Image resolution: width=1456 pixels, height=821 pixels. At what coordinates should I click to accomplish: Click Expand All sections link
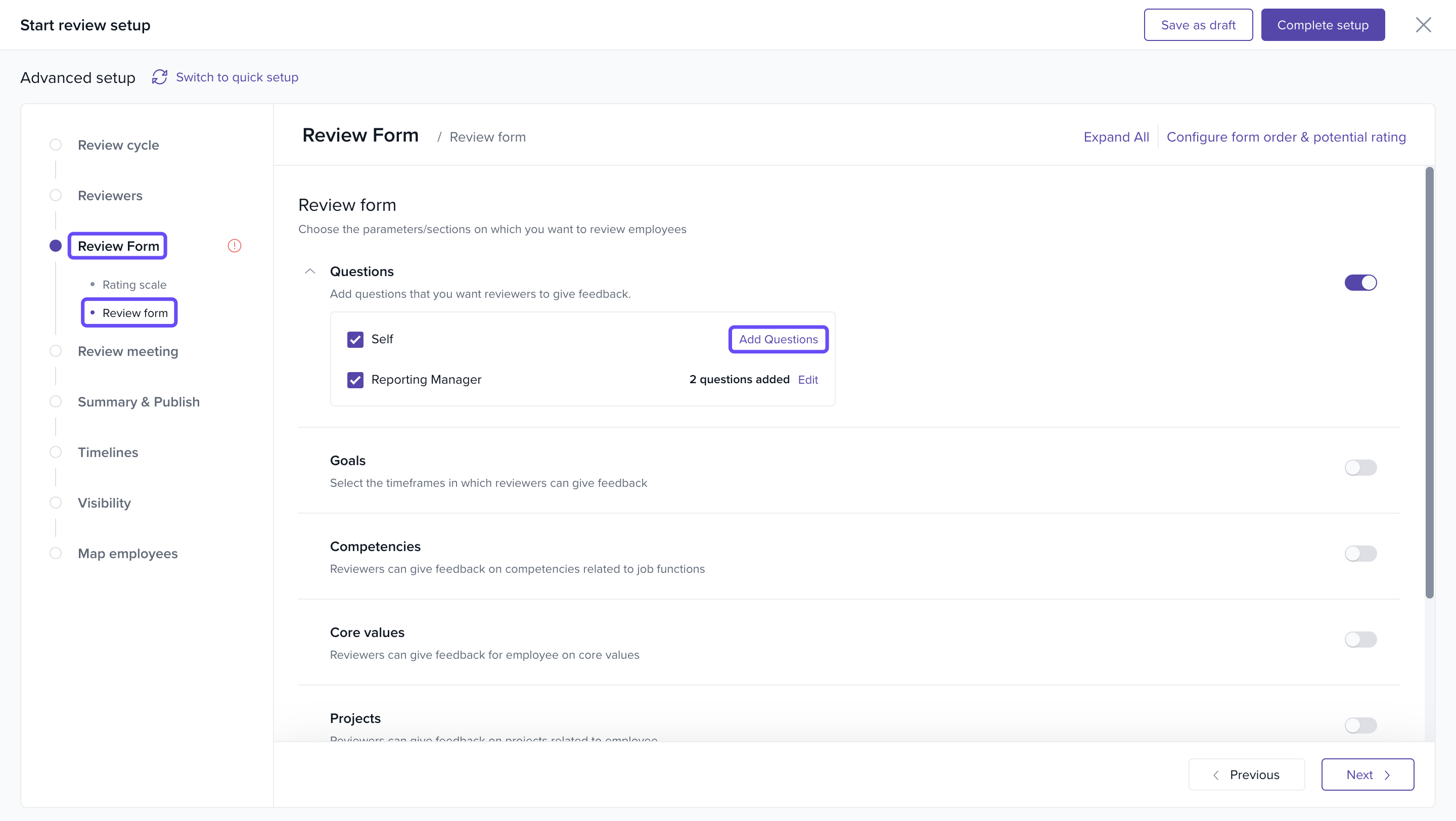1116,136
